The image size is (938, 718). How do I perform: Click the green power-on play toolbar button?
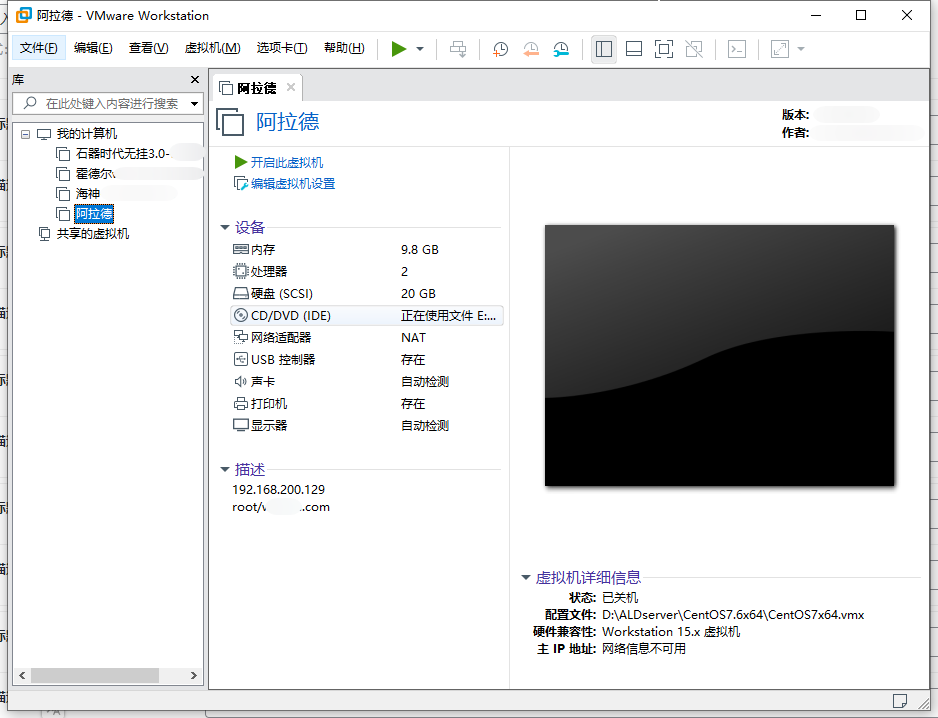coord(398,48)
